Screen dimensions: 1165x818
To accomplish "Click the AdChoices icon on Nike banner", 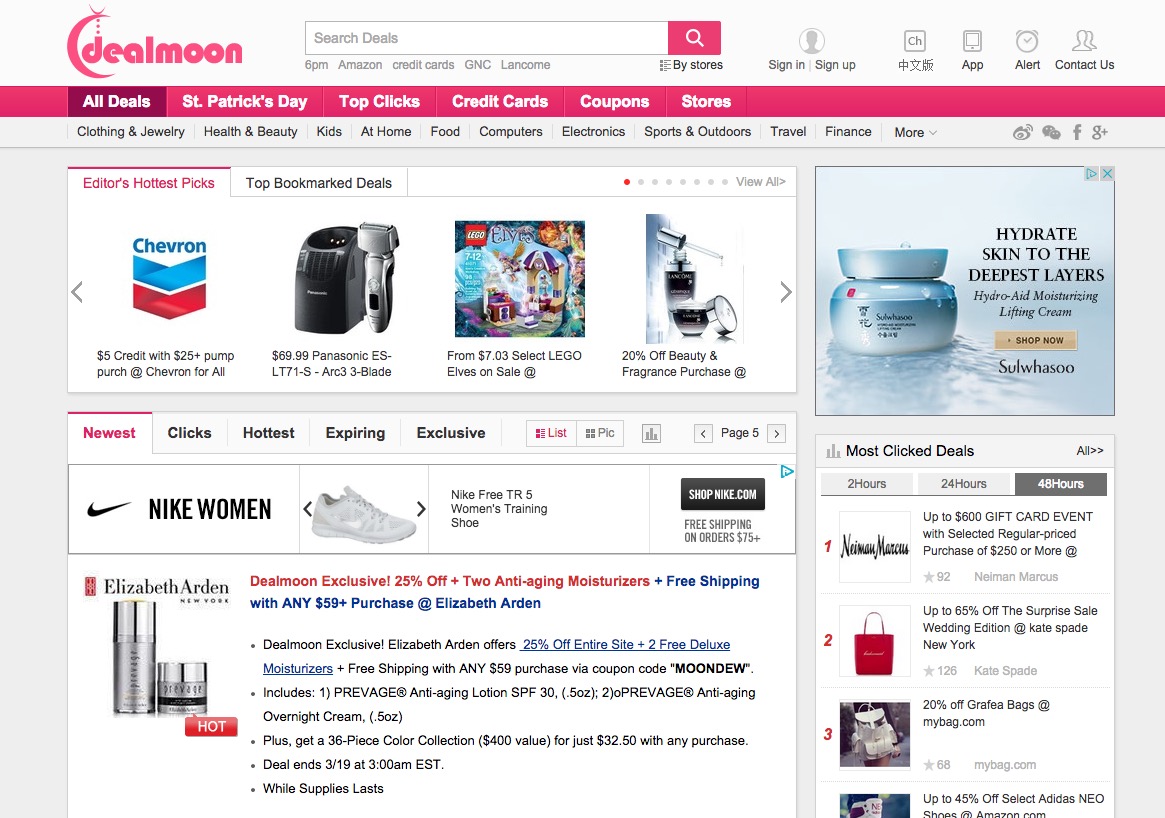I will coord(787,471).
